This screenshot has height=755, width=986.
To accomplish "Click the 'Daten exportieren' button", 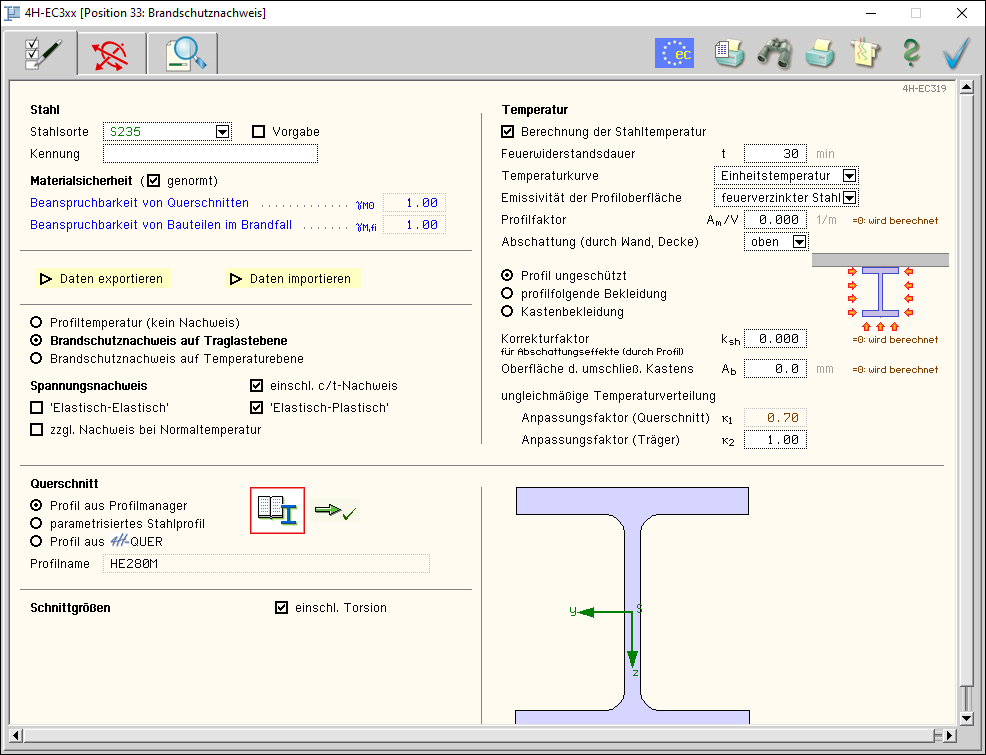I will click(x=101, y=279).
